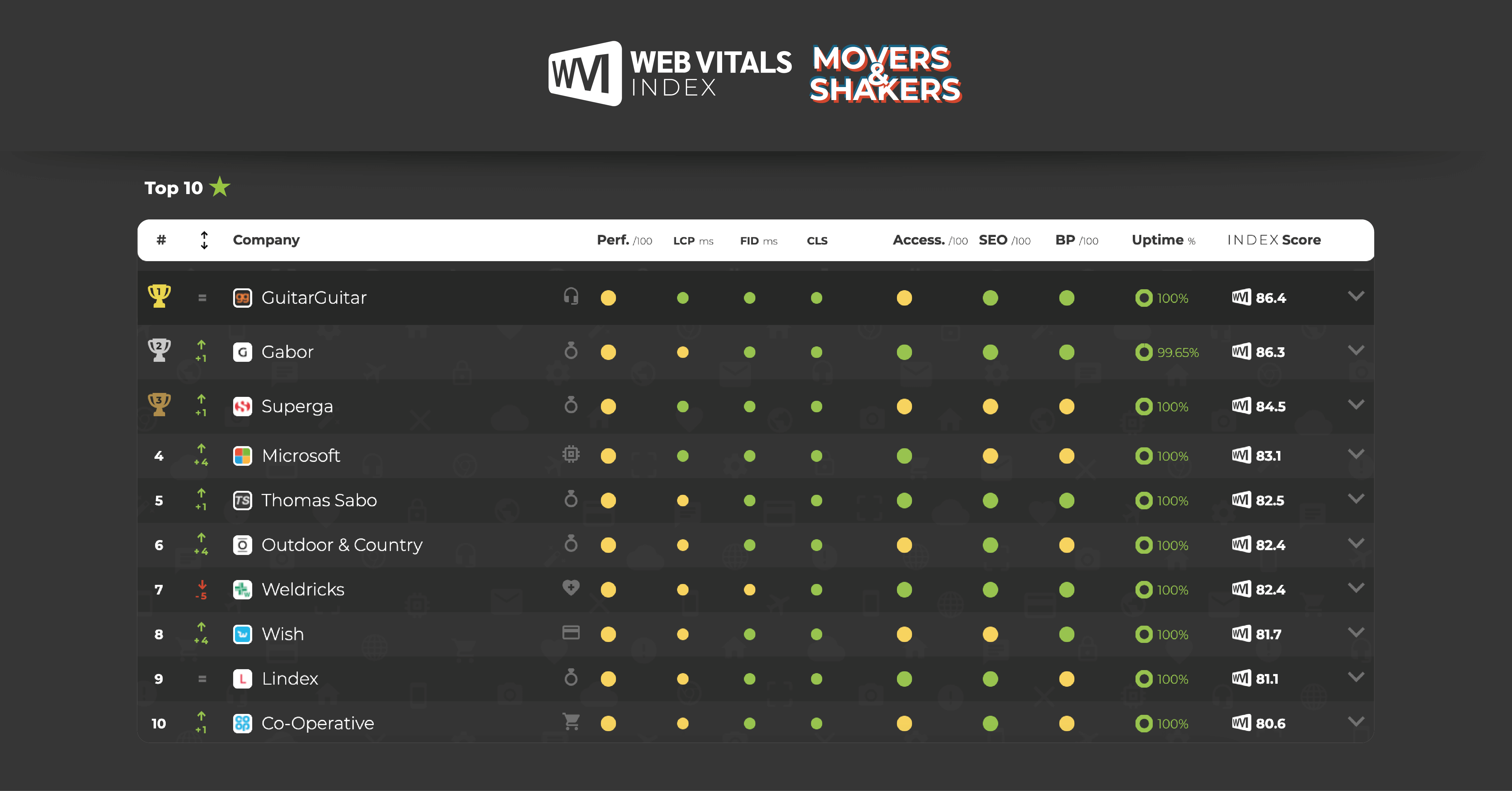Sort by the LCP ms column header
The height and width of the screenshot is (791, 1512).
[x=693, y=241]
